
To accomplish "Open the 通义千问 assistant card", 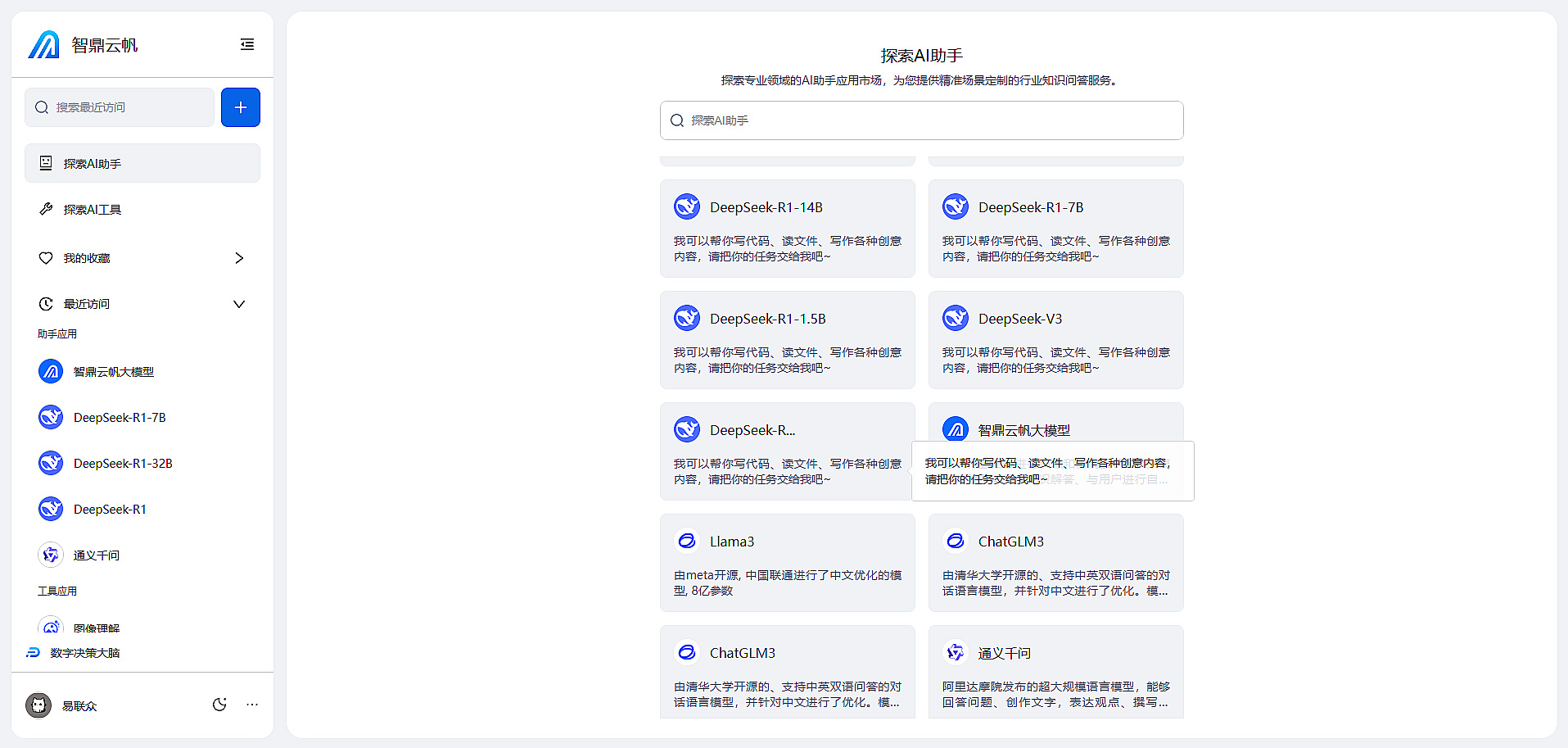I will coord(1056,672).
